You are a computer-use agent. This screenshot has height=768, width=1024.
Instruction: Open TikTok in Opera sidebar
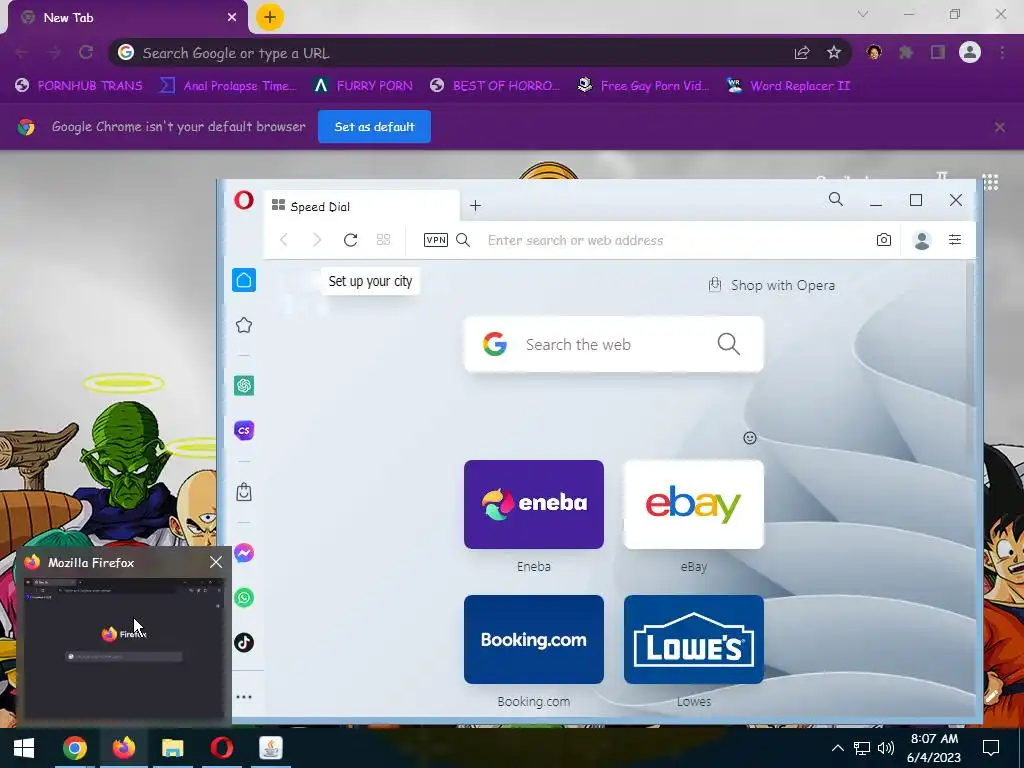click(244, 642)
